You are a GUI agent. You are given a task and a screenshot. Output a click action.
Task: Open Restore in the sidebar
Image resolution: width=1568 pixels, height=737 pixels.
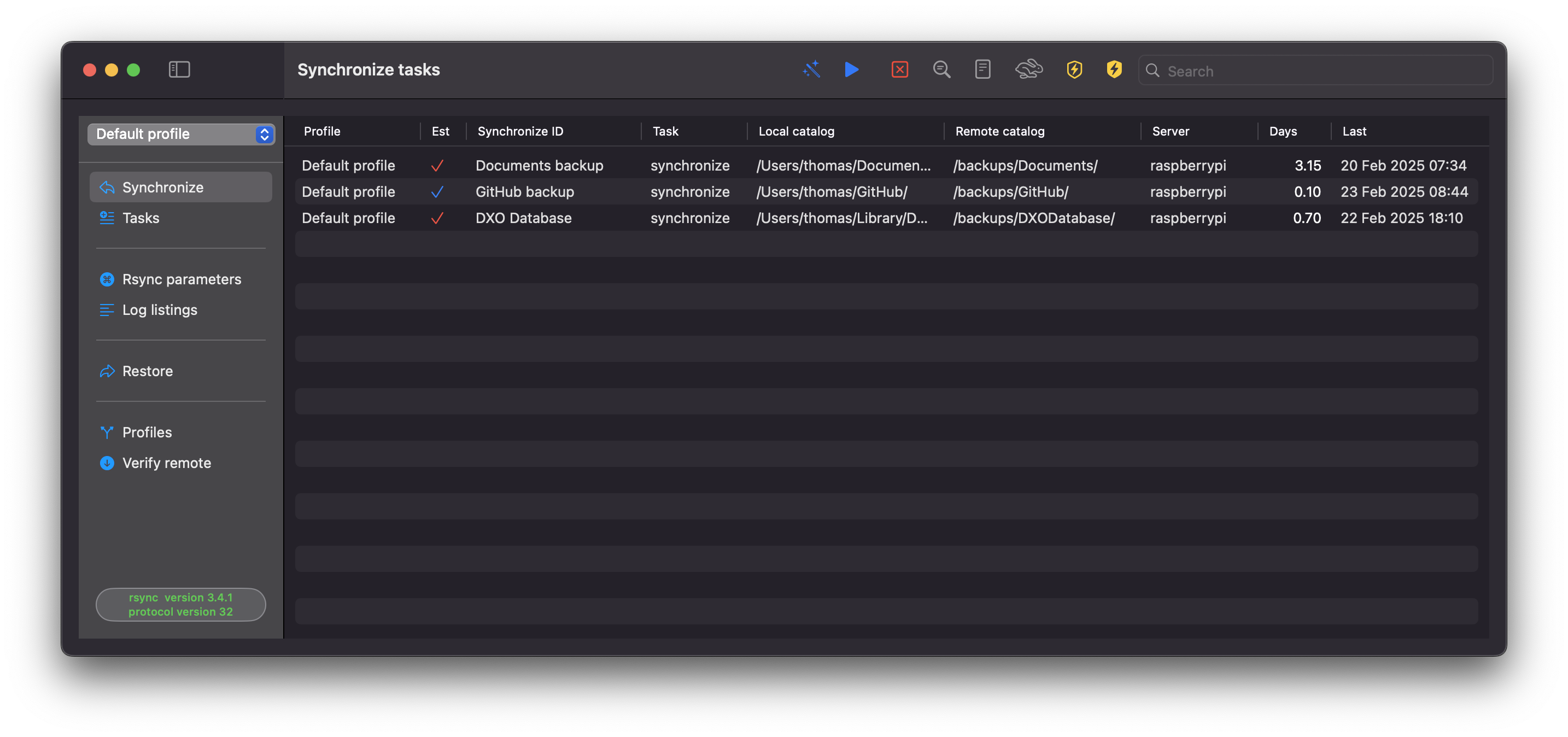[x=181, y=371]
